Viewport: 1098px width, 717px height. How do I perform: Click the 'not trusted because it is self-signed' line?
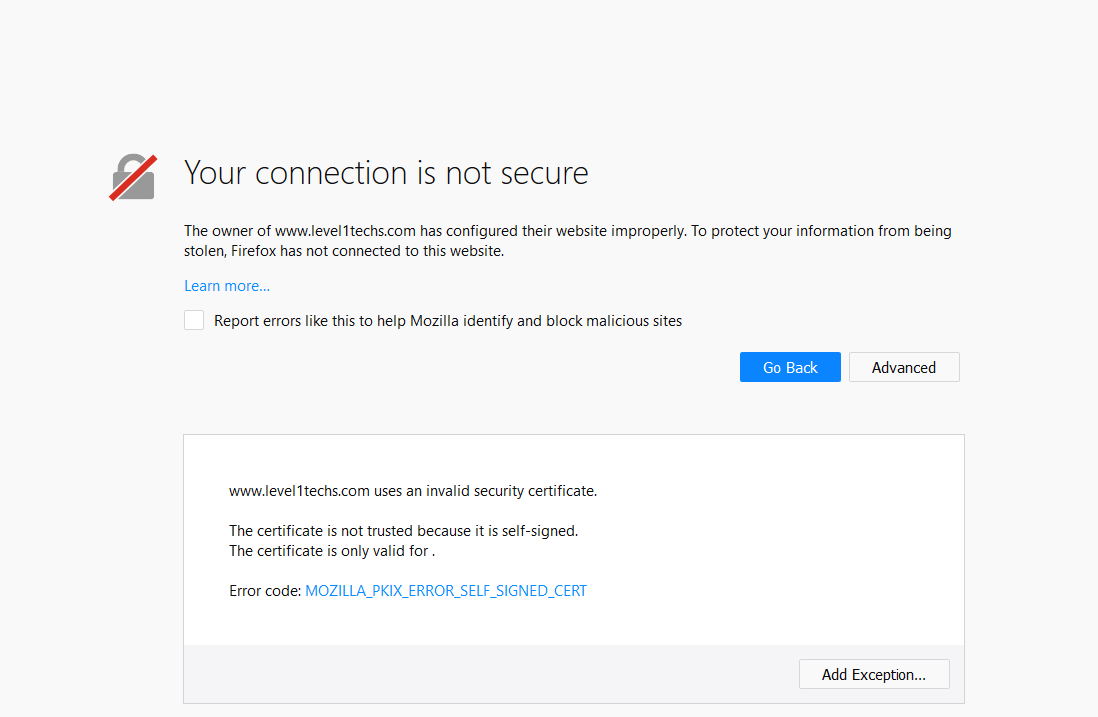point(403,531)
